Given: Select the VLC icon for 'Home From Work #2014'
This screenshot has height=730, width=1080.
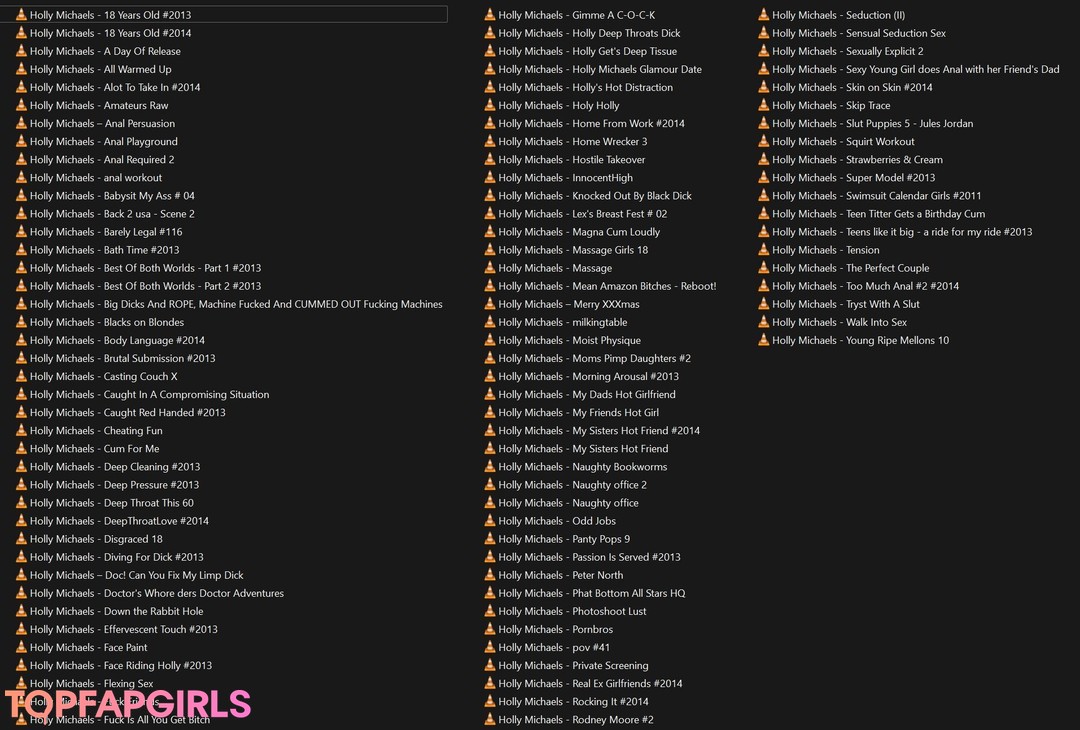Looking at the screenshot, I should [x=490, y=123].
